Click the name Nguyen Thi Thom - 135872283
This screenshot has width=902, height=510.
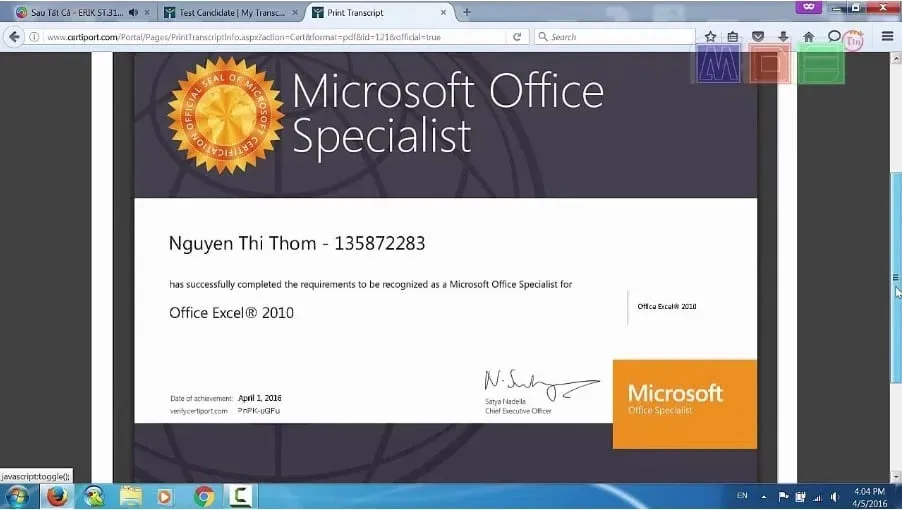tap(297, 243)
